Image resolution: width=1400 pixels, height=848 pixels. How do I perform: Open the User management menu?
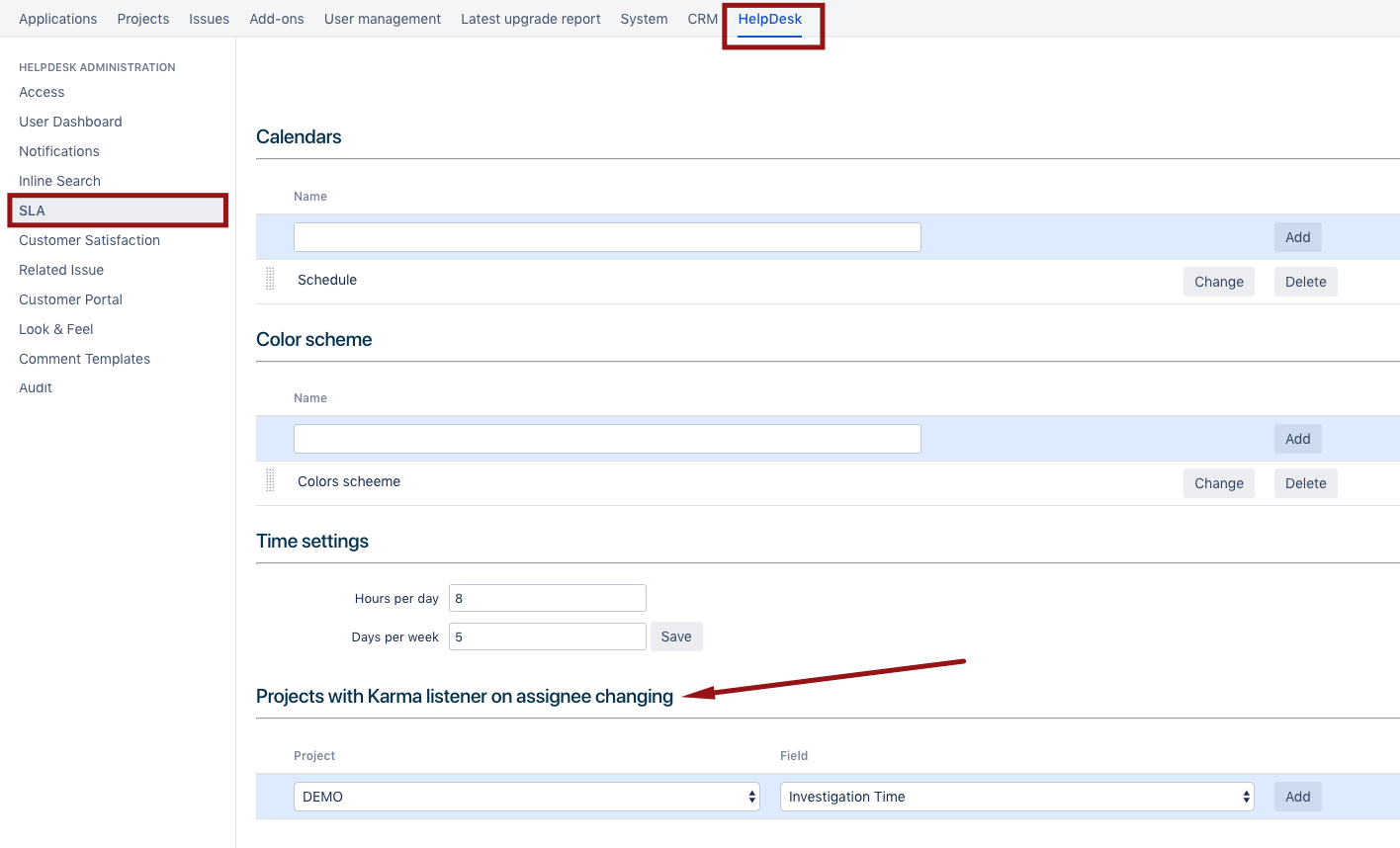(382, 19)
